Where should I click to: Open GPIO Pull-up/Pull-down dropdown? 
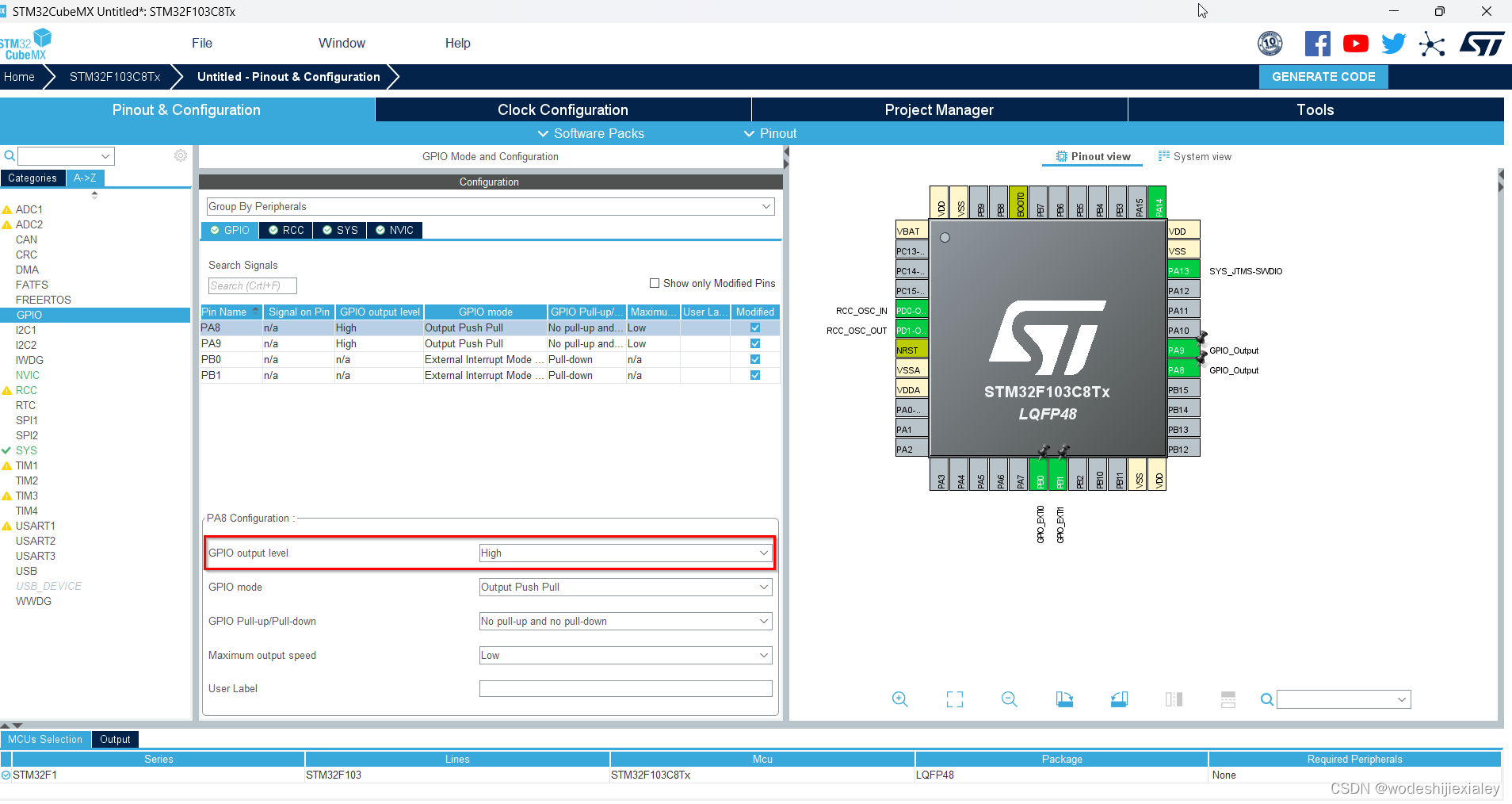click(x=625, y=621)
